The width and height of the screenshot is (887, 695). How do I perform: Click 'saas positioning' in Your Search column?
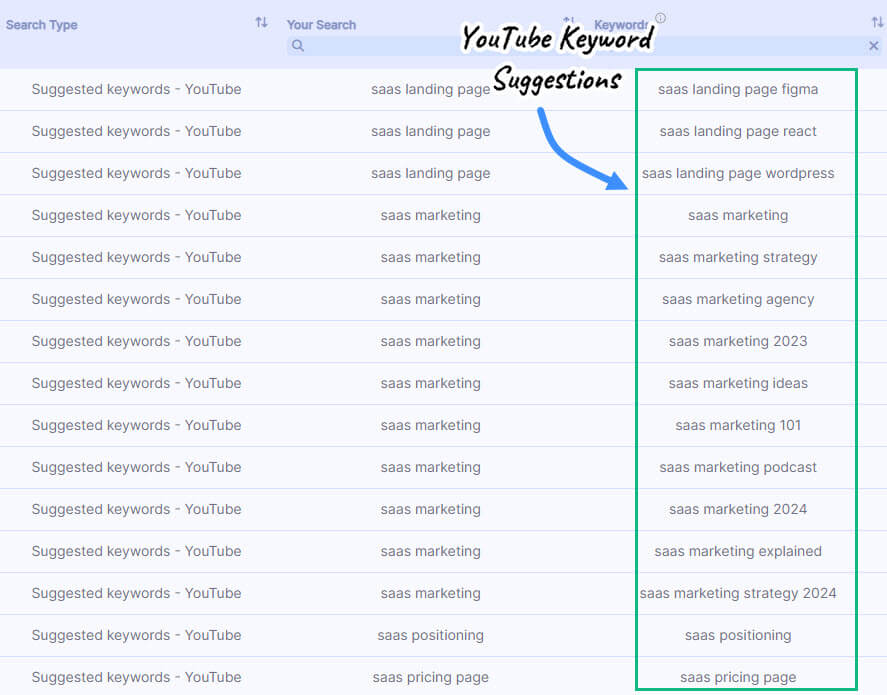pos(430,636)
